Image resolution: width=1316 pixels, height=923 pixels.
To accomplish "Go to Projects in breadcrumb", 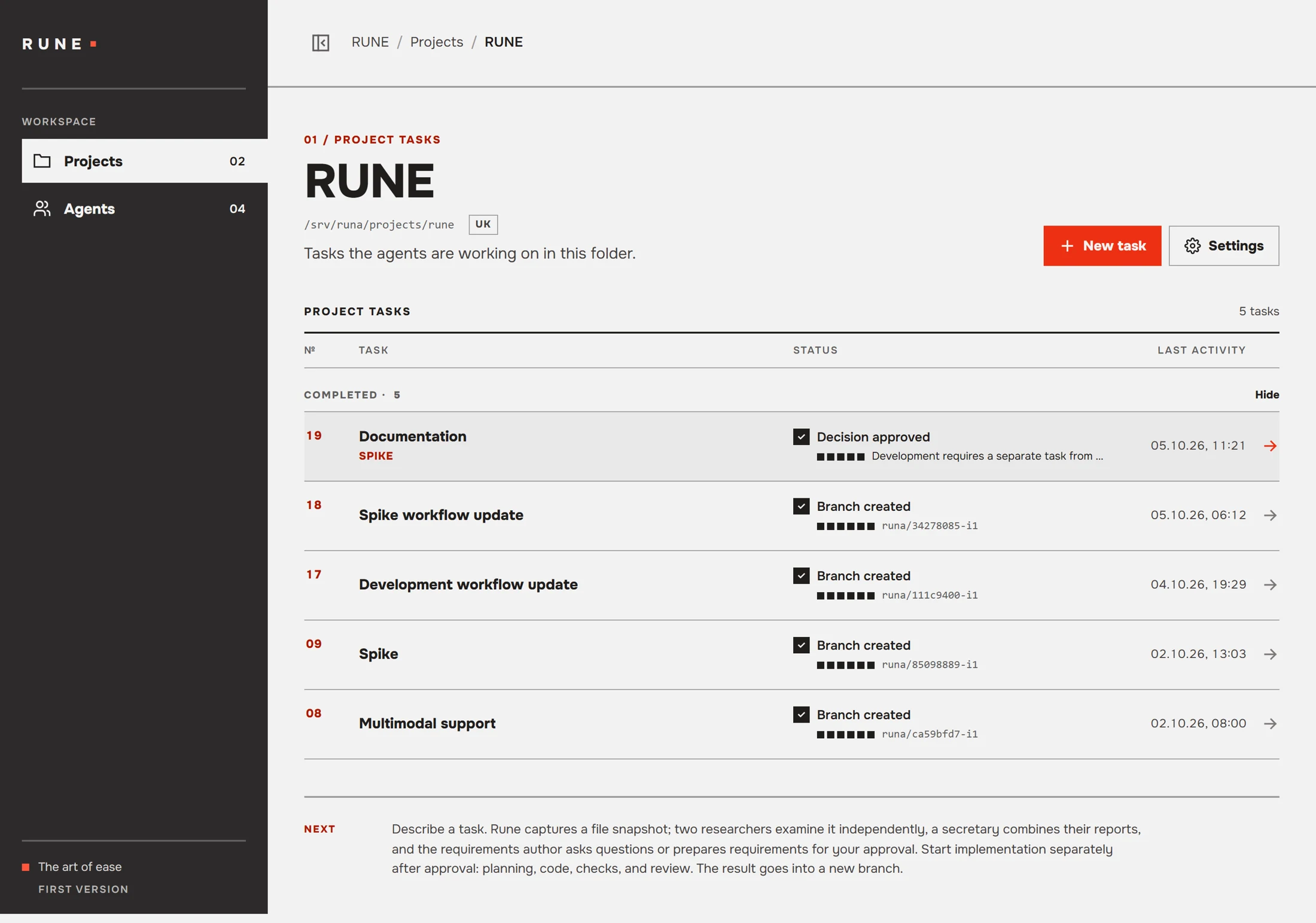I will (x=437, y=42).
